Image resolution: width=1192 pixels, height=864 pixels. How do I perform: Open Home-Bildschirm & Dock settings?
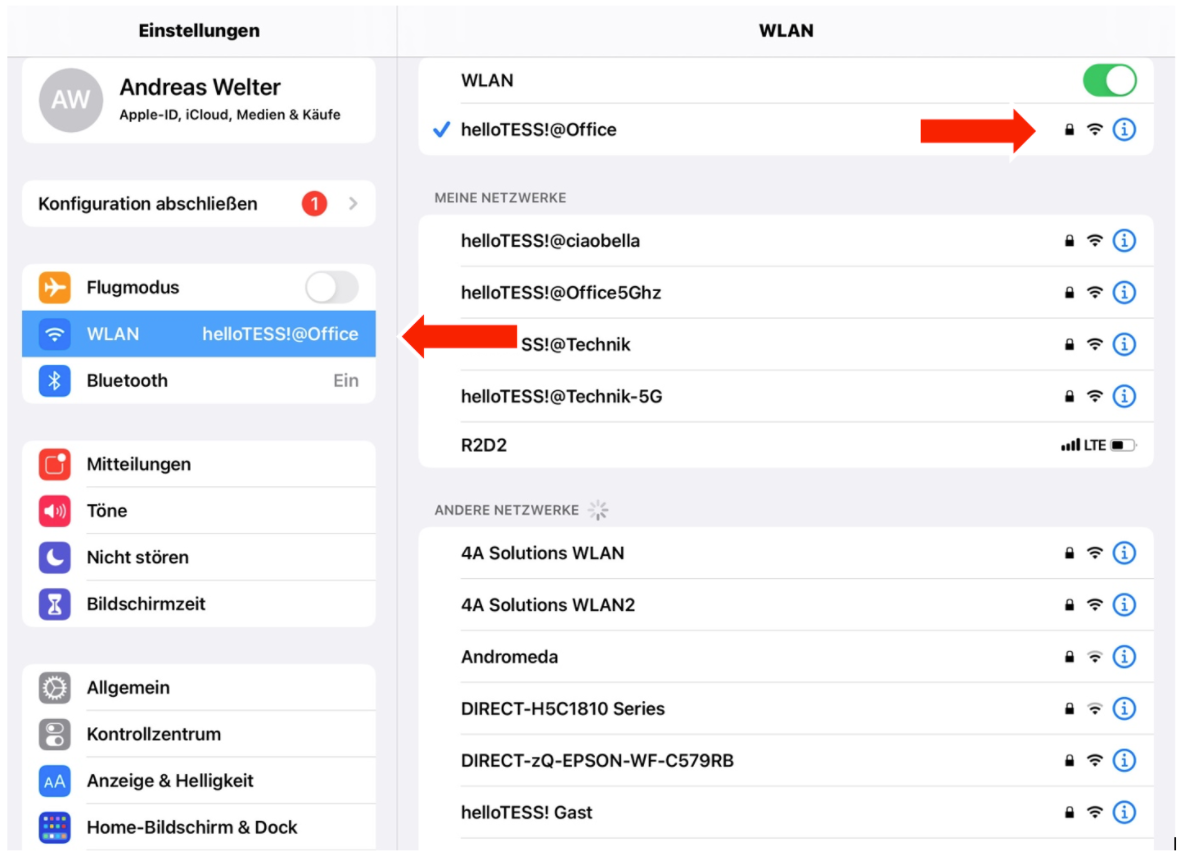point(199,827)
